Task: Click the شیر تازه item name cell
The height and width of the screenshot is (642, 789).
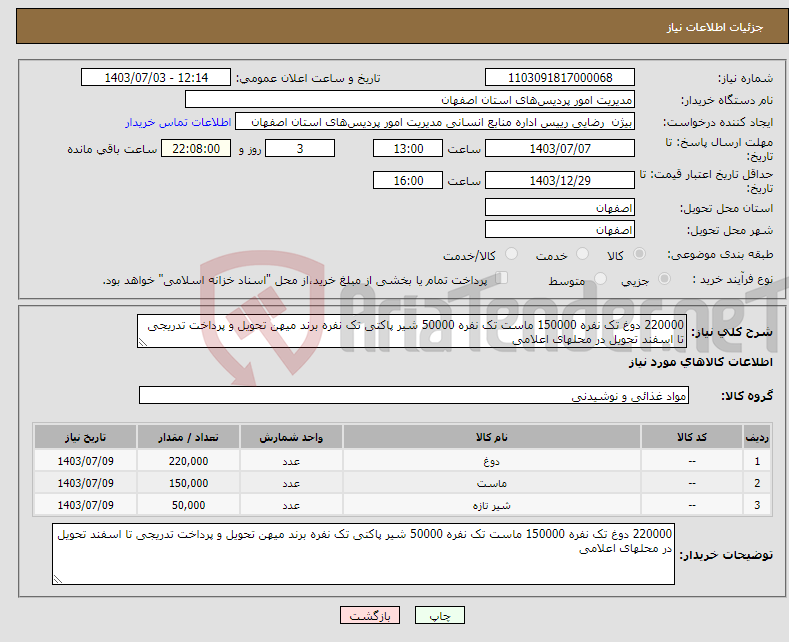Action: coord(492,505)
